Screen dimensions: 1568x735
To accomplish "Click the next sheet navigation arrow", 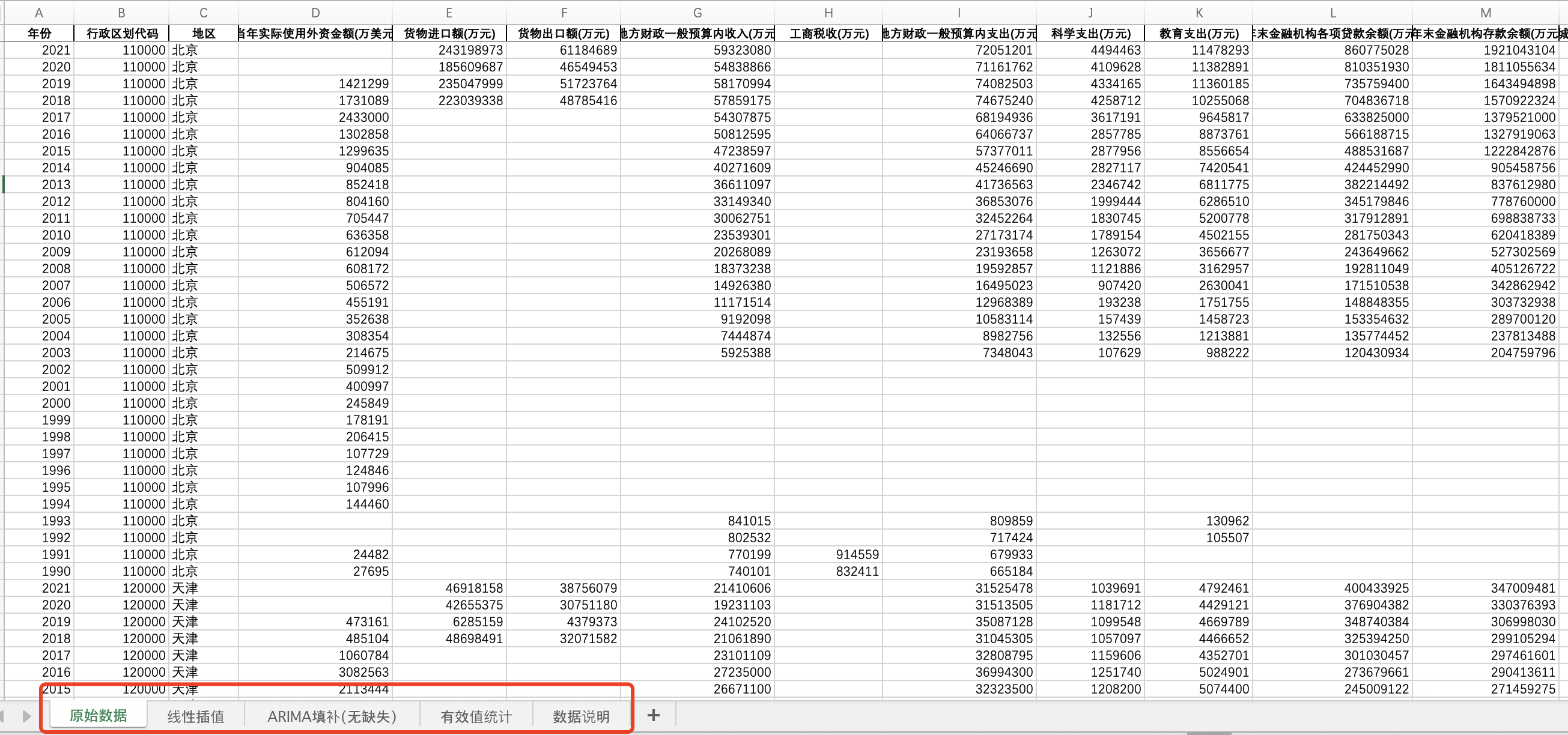I will click(26, 716).
